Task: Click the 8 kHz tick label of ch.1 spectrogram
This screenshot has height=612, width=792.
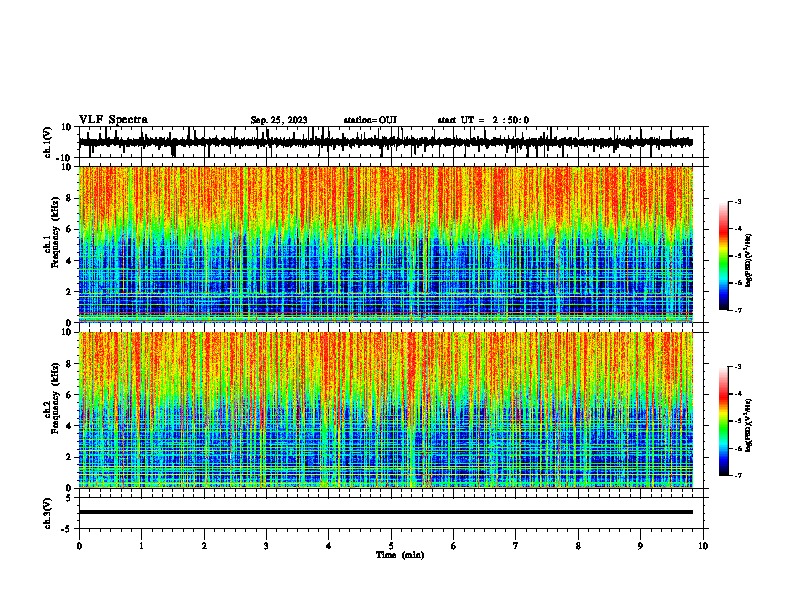Action: coord(69,198)
